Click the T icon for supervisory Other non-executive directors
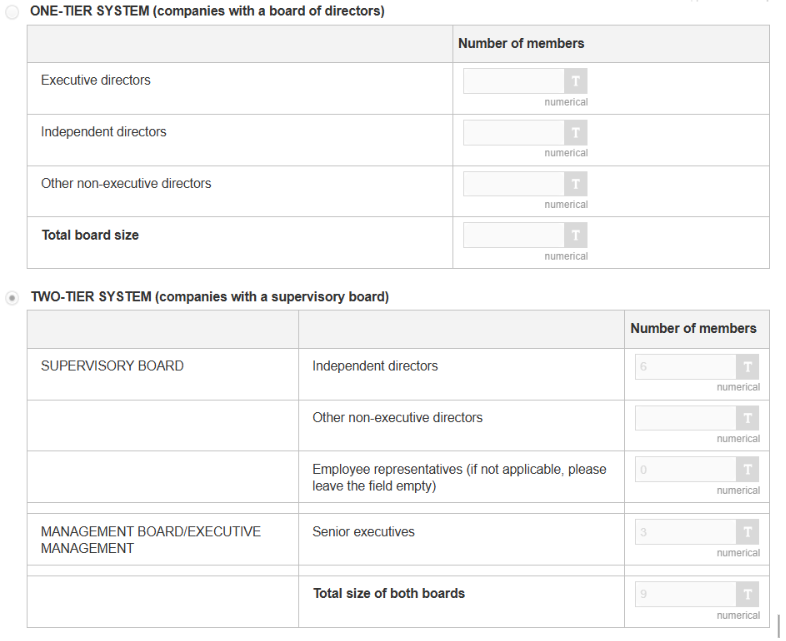The height and width of the screenshot is (641, 786). (x=748, y=418)
